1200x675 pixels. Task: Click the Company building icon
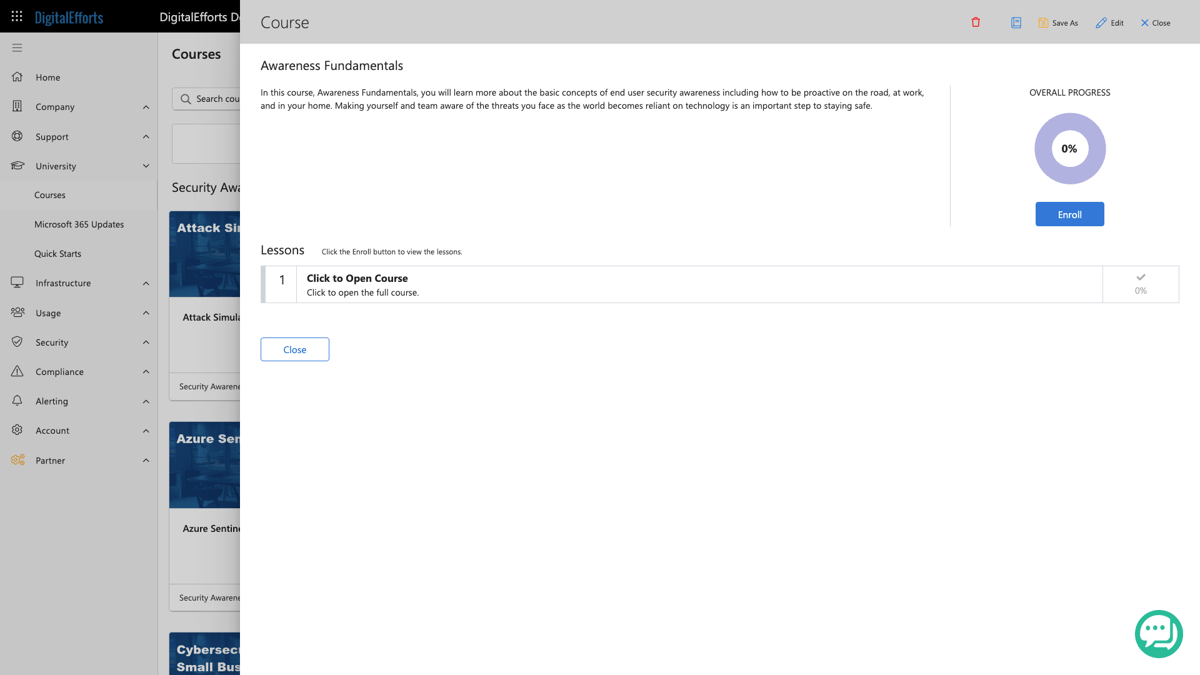(x=16, y=106)
